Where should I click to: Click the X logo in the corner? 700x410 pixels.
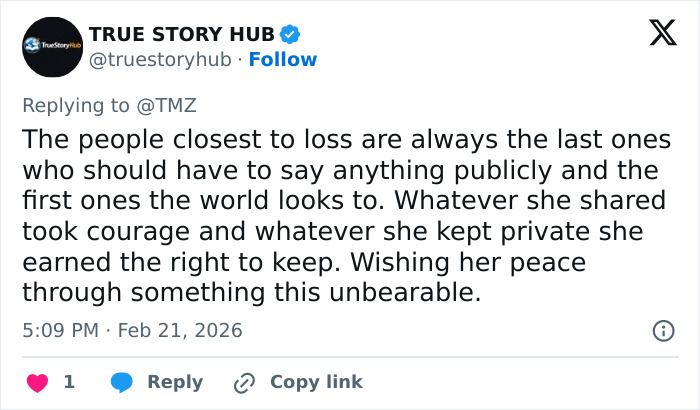(655, 34)
